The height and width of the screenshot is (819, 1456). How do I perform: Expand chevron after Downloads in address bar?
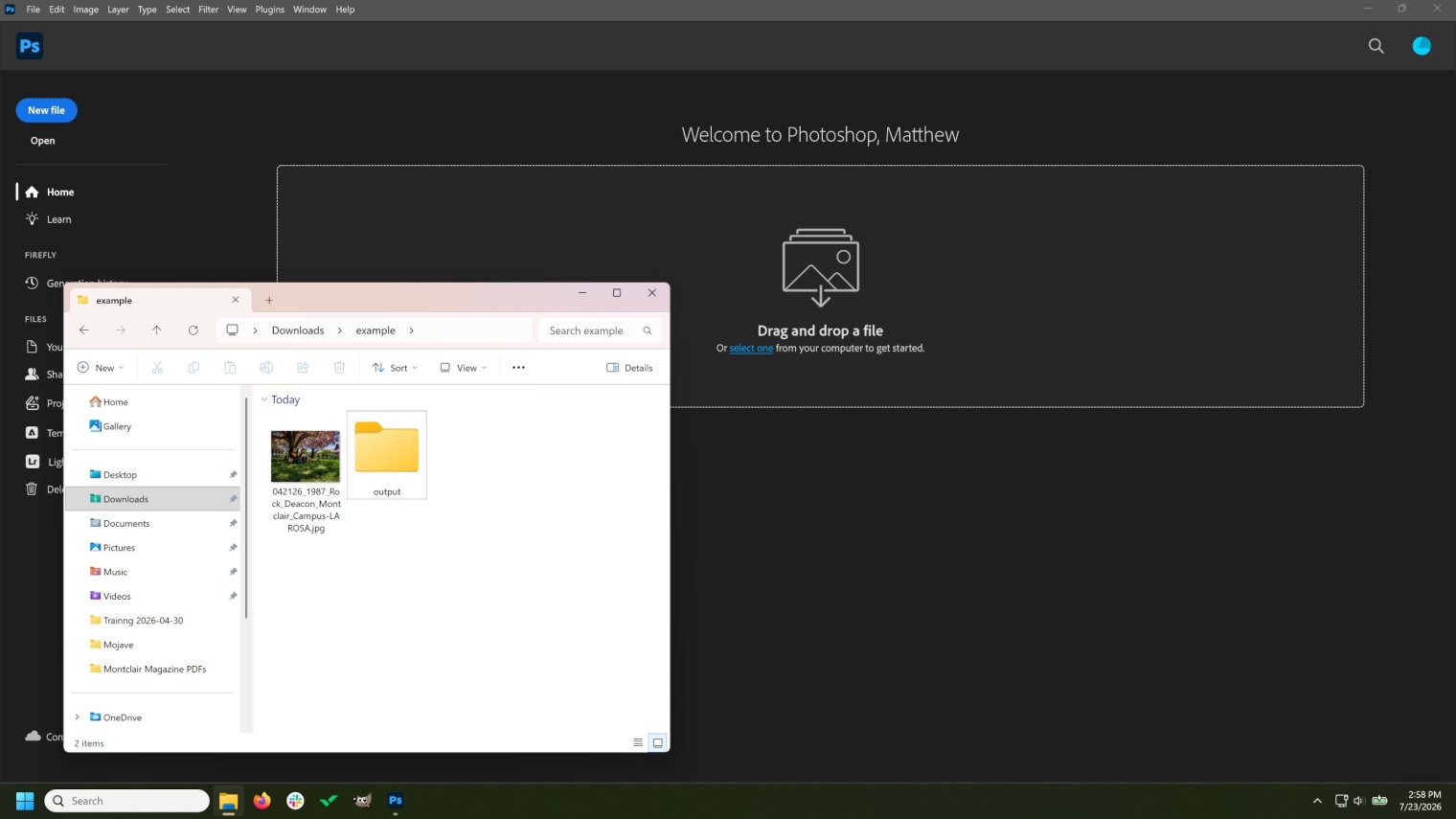click(339, 330)
